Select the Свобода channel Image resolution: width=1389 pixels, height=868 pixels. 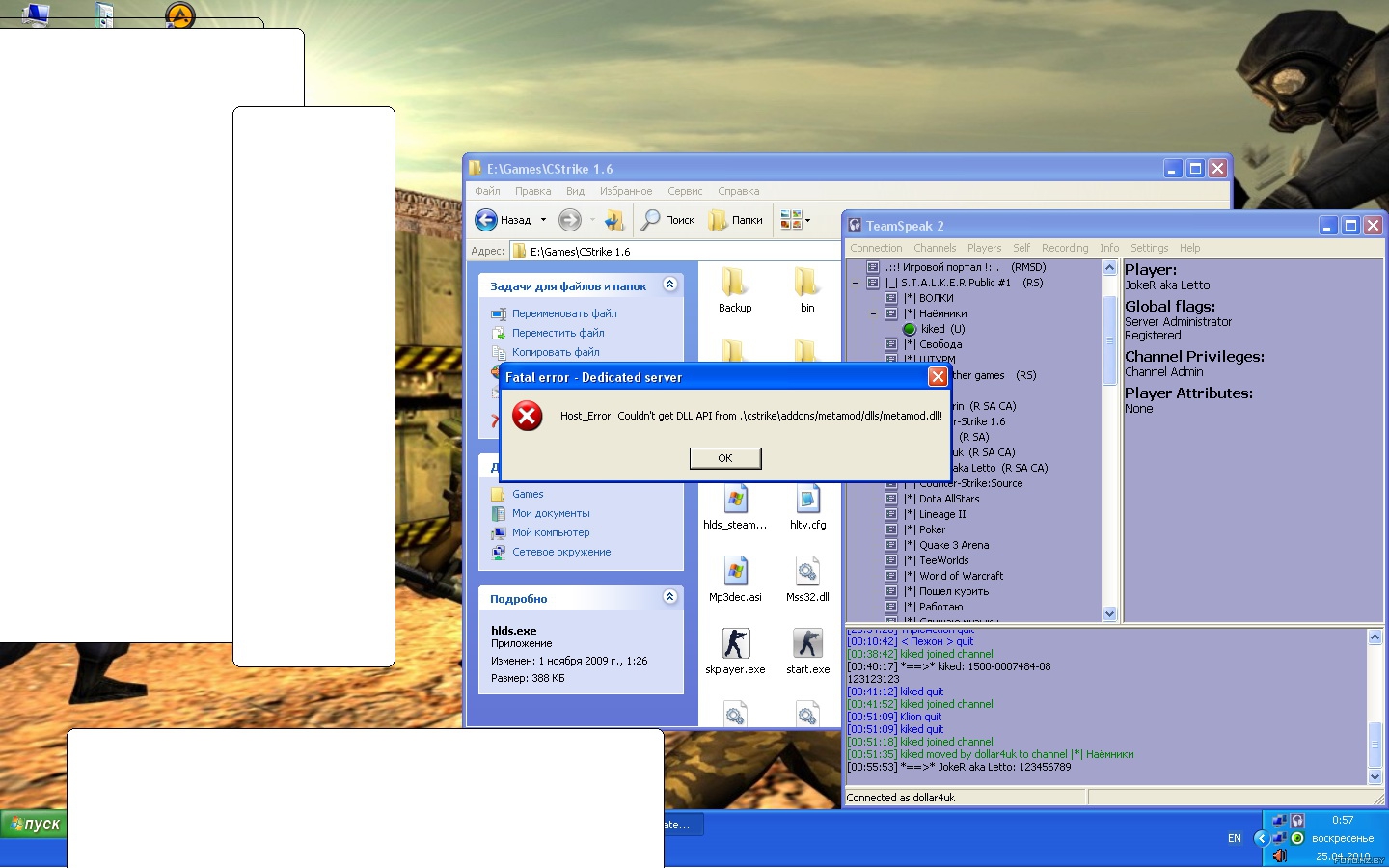point(932,344)
